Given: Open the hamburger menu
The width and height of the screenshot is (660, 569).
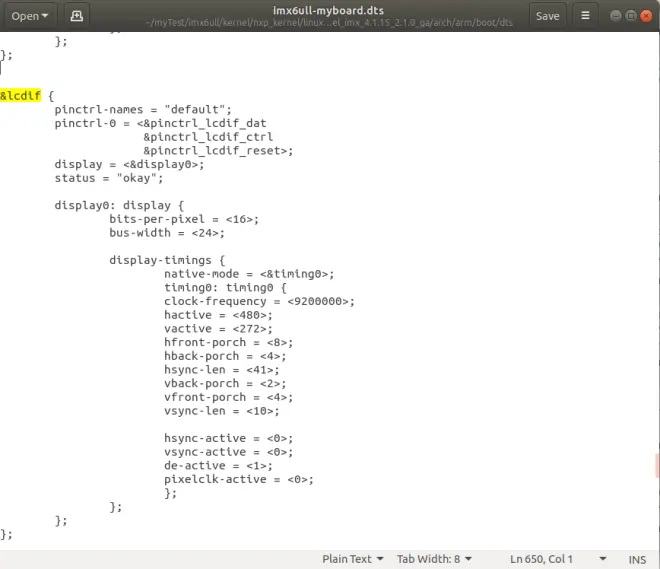Looking at the screenshot, I should click(585, 16).
